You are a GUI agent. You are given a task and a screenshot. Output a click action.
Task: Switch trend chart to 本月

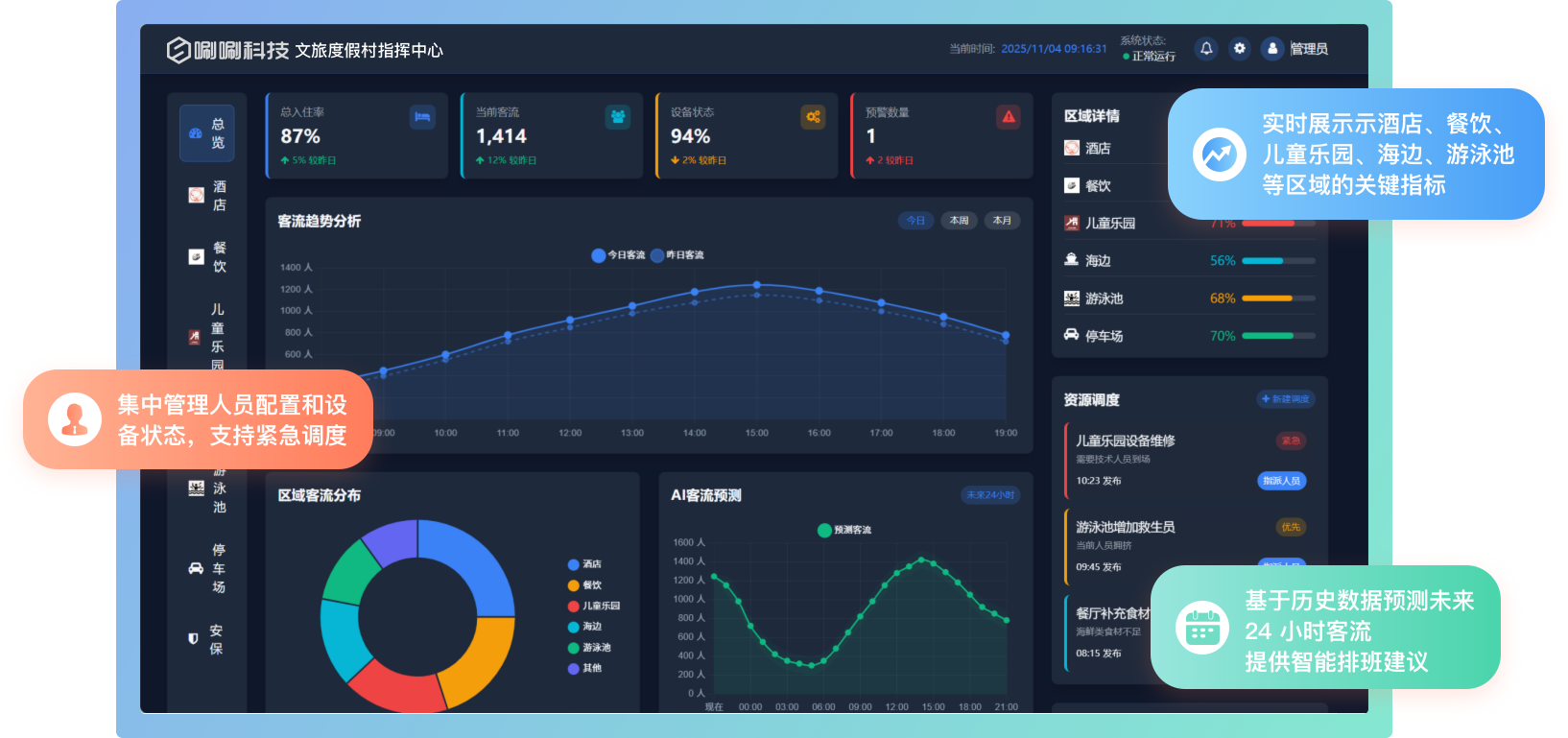(1002, 221)
